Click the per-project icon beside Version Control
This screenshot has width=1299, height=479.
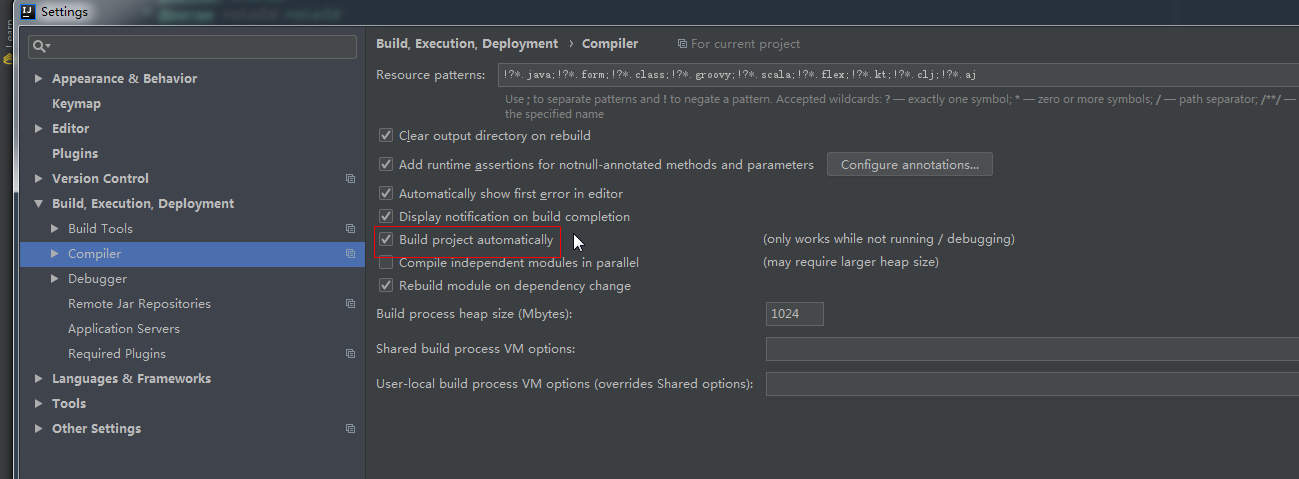[x=350, y=179]
